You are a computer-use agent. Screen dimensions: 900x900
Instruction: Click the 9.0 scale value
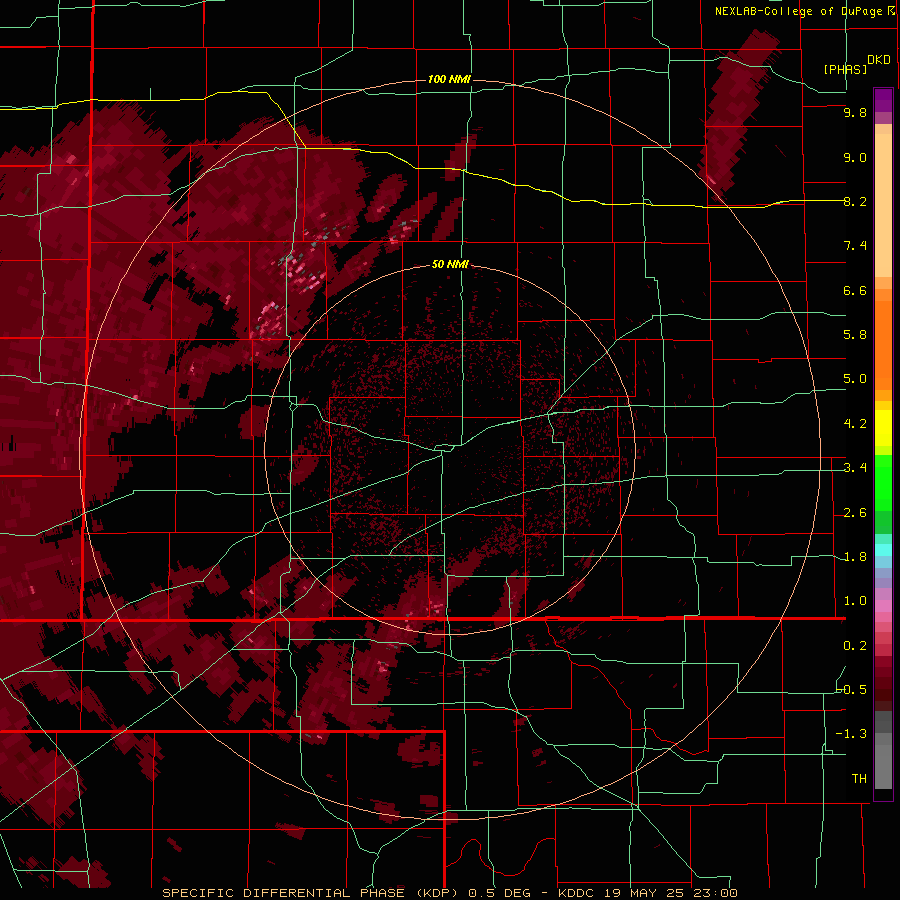click(x=855, y=157)
